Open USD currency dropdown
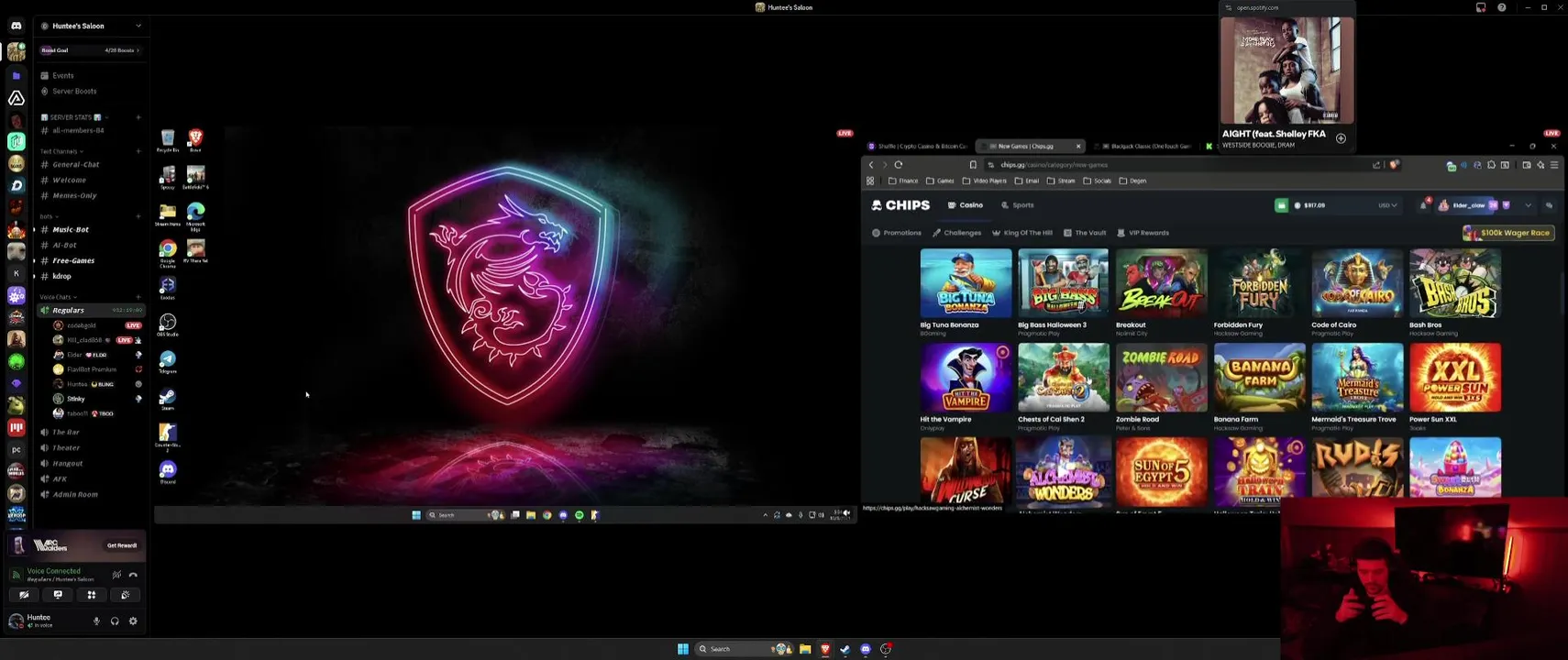This screenshot has height=660, width=1568. (x=1388, y=205)
